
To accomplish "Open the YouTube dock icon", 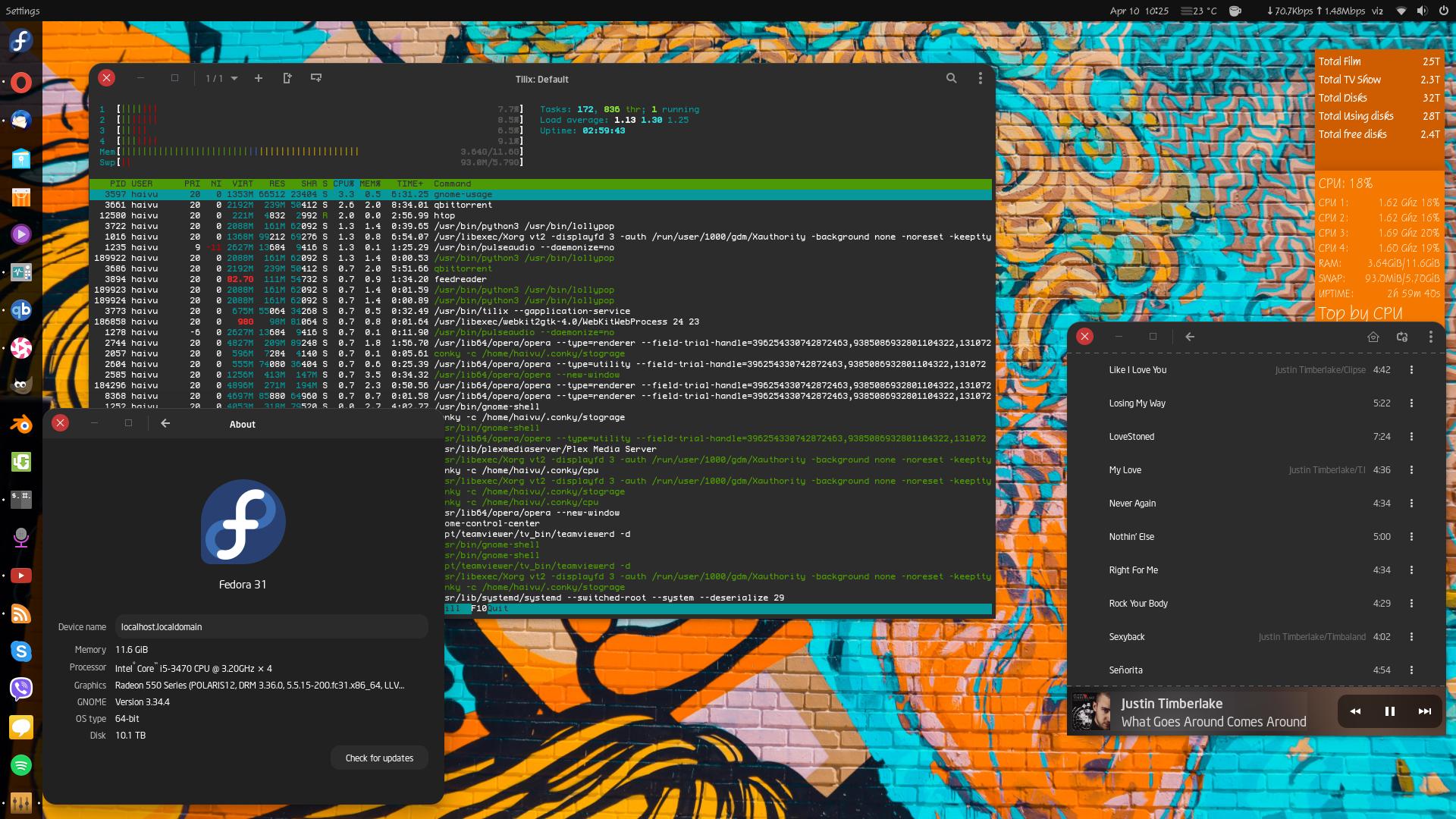I will (21, 576).
